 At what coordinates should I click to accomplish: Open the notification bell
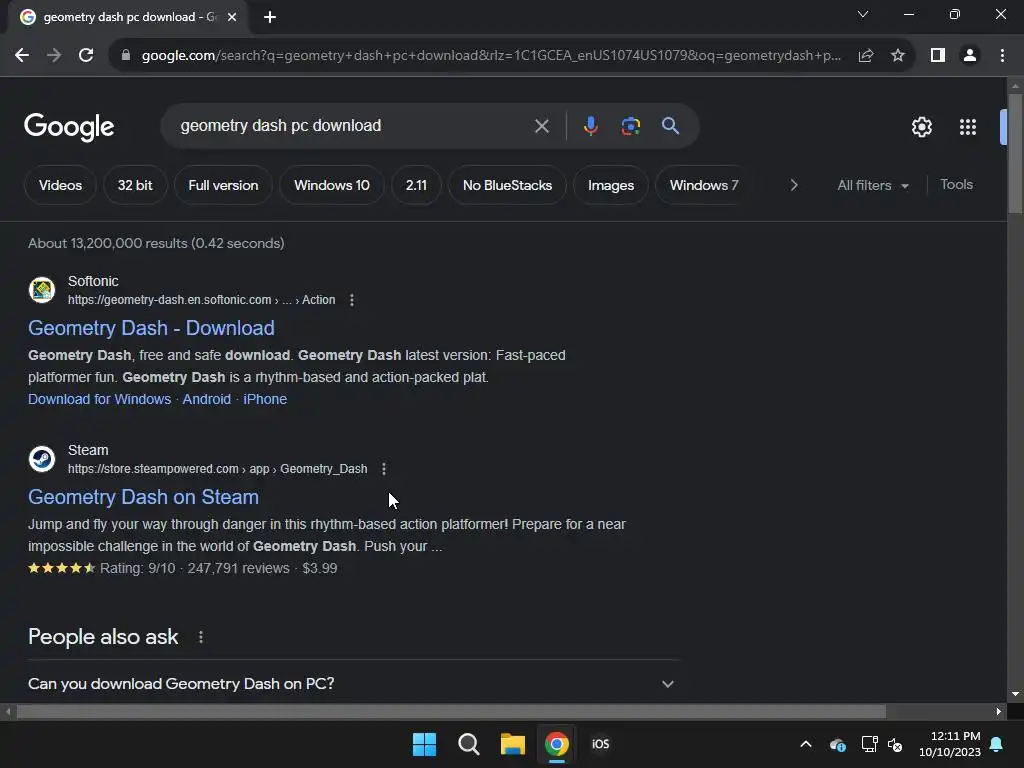click(x=997, y=744)
